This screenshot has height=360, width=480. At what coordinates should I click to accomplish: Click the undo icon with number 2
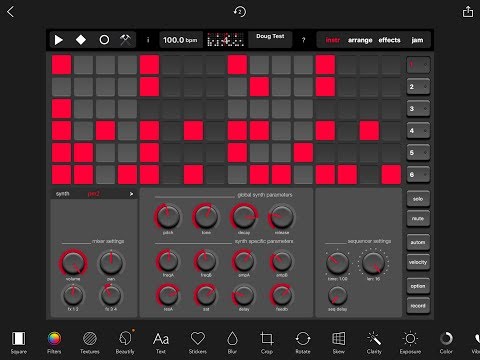point(239,12)
